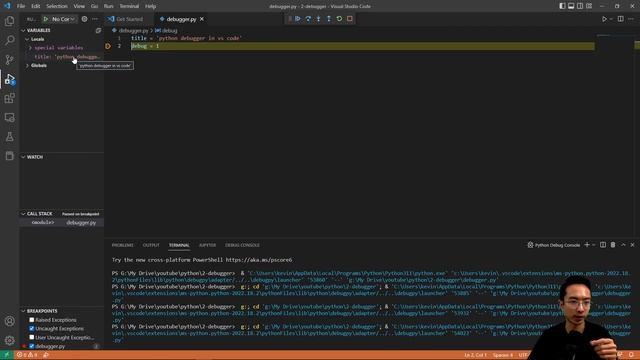Close the bottom panel
The height and width of the screenshot is (360, 640).
[x=632, y=245]
